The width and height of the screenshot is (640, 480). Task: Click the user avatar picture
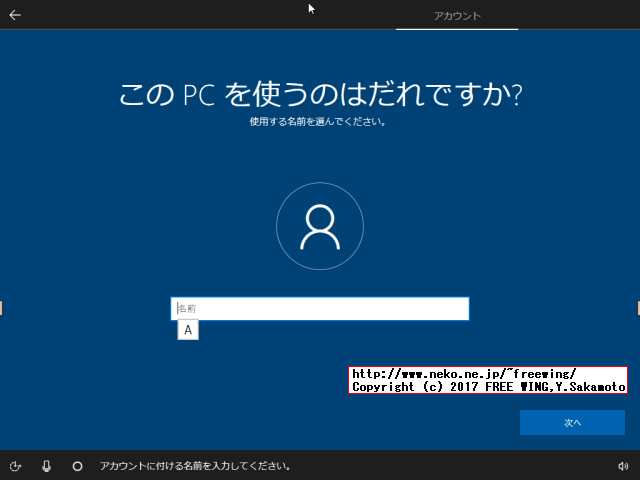[320, 226]
